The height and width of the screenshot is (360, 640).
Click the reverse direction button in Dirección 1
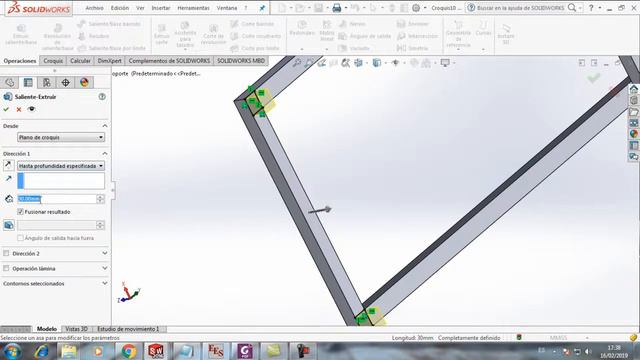8,165
